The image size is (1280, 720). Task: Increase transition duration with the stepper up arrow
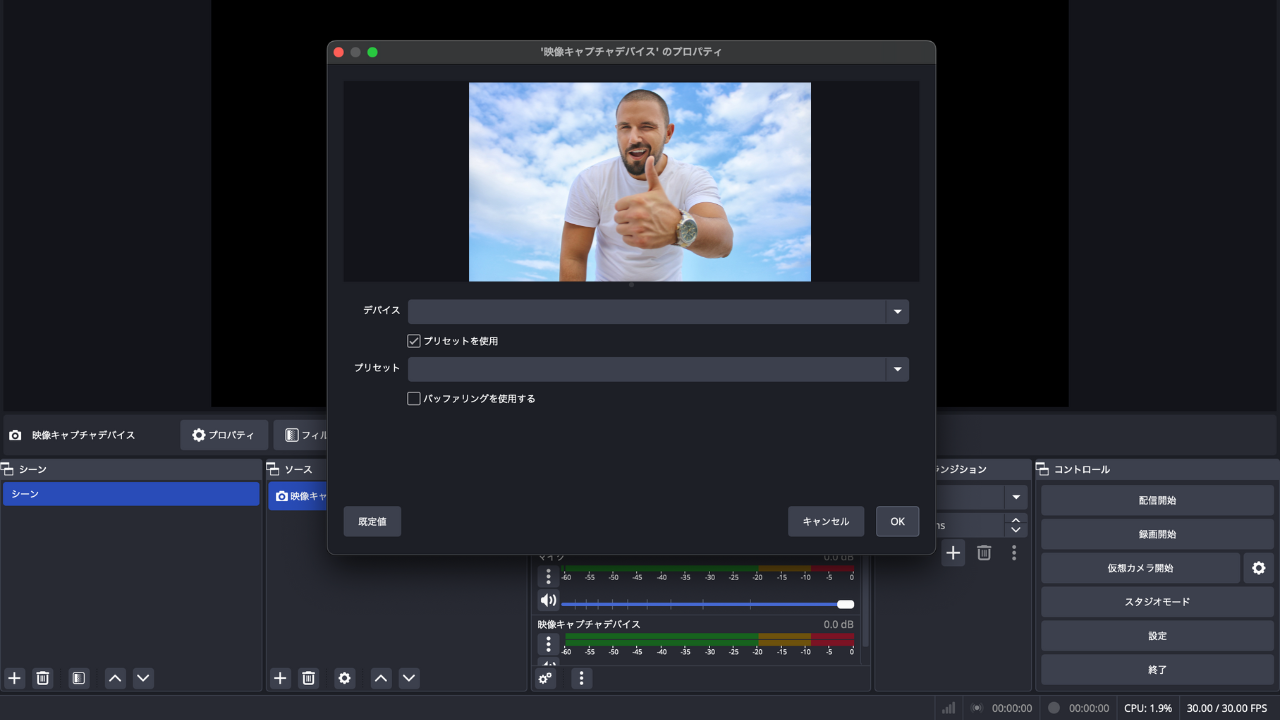tap(1016, 520)
